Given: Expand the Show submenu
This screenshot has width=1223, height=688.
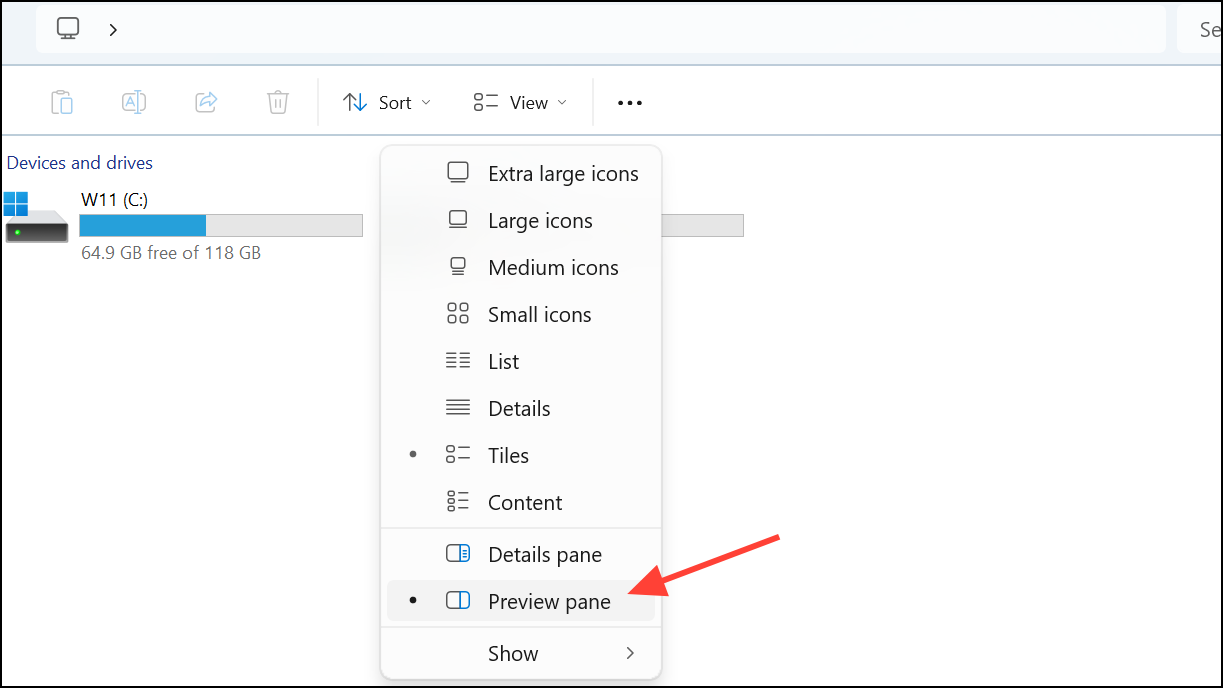Looking at the screenshot, I should click(513, 653).
